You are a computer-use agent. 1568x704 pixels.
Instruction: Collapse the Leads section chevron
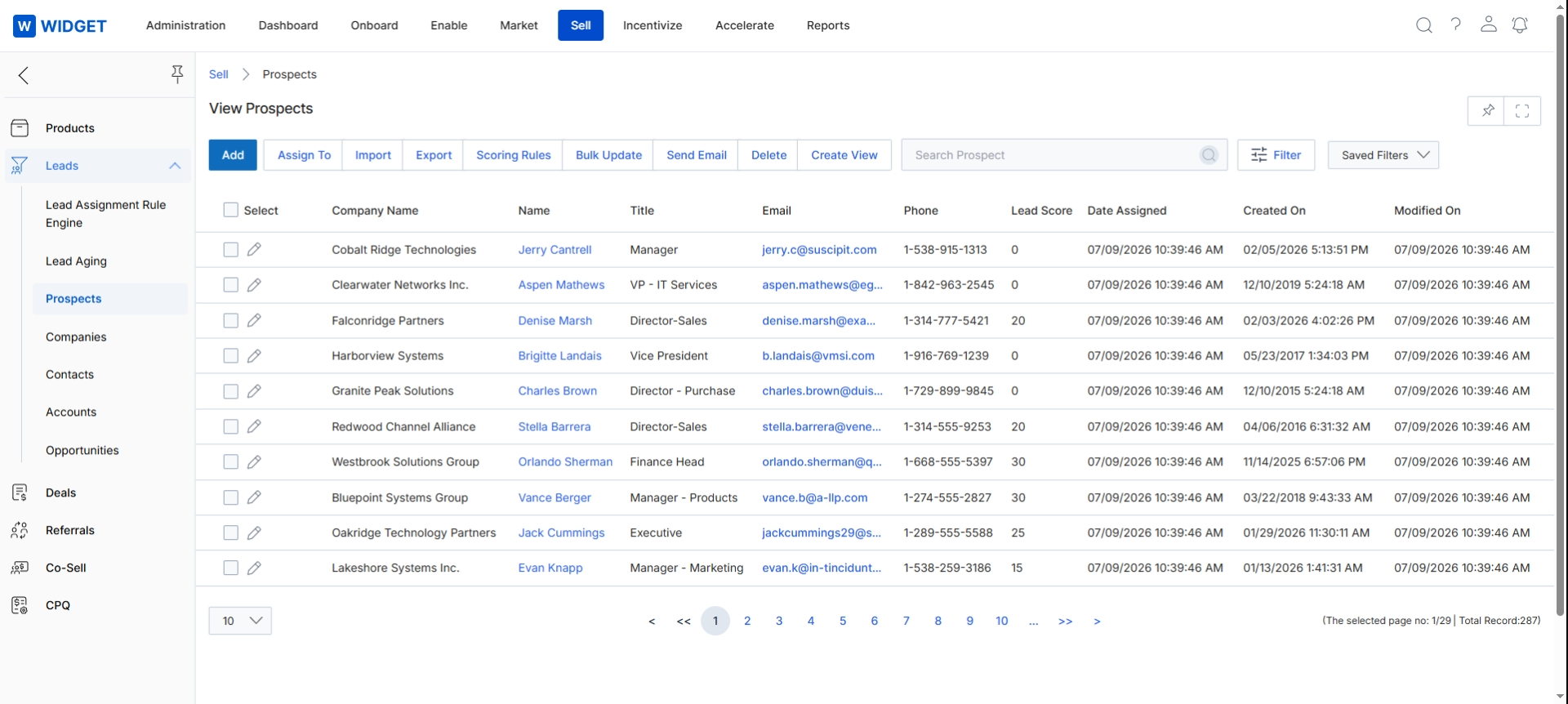click(175, 166)
